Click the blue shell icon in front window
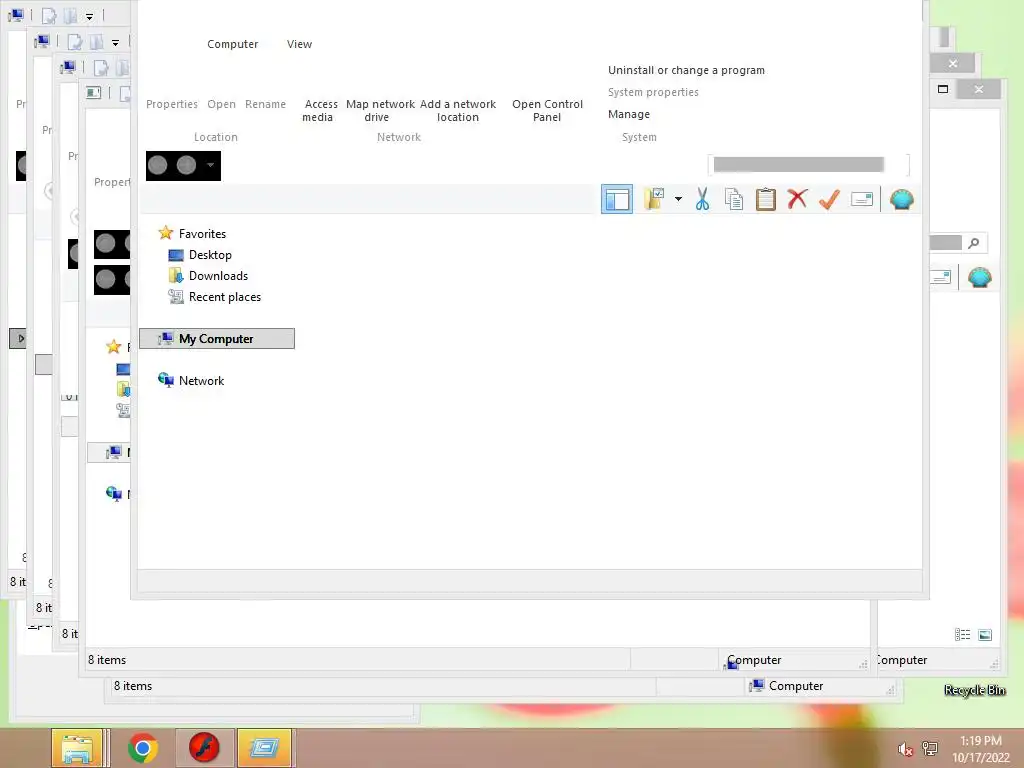Viewport: 1024px width, 768px height. pos(901,199)
